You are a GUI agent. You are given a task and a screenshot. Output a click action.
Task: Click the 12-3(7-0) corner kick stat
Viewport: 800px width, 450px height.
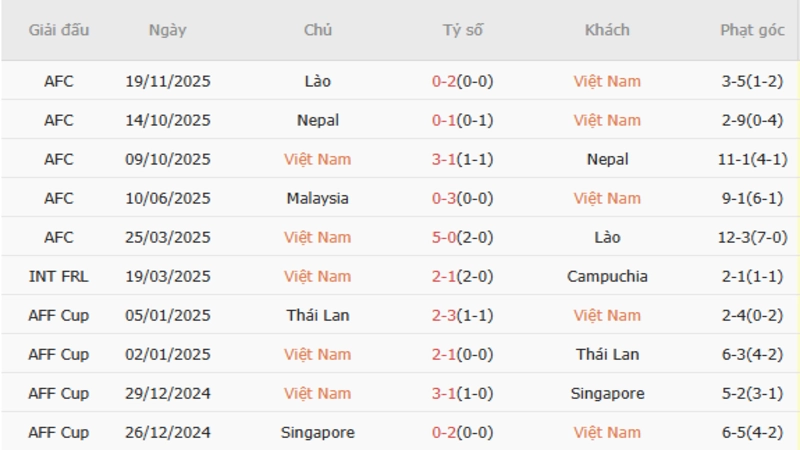click(x=752, y=237)
